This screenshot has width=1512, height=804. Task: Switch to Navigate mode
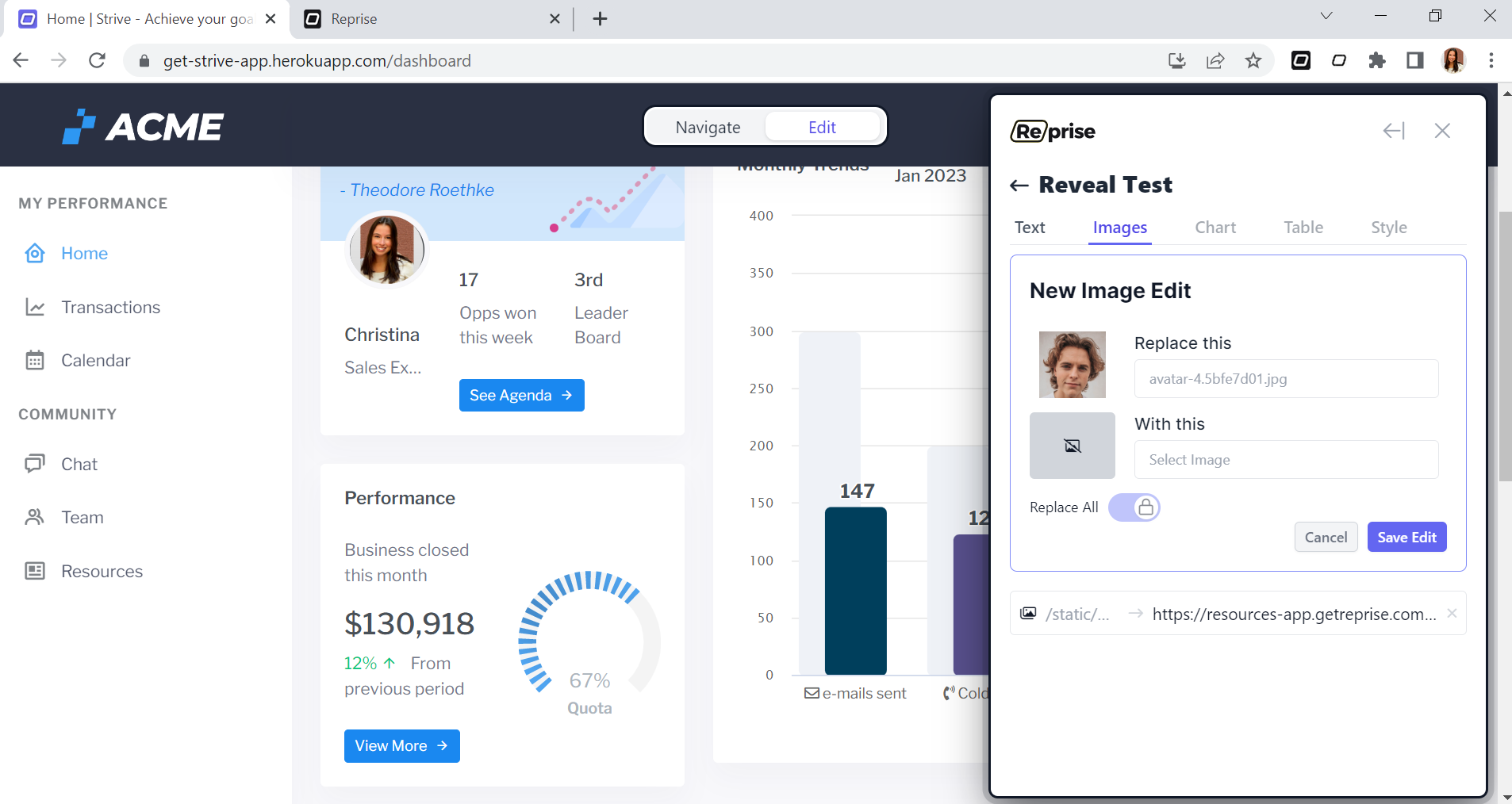[x=708, y=127]
